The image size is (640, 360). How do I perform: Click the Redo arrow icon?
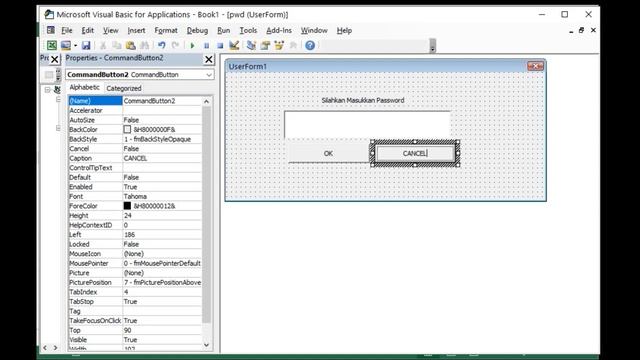coord(176,45)
